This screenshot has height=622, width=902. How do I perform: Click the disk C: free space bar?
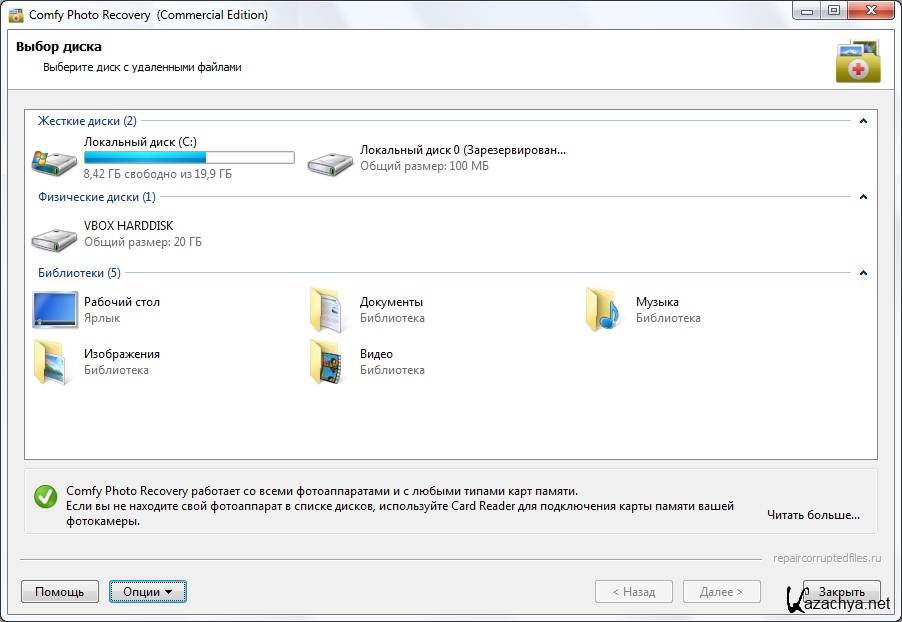point(189,157)
